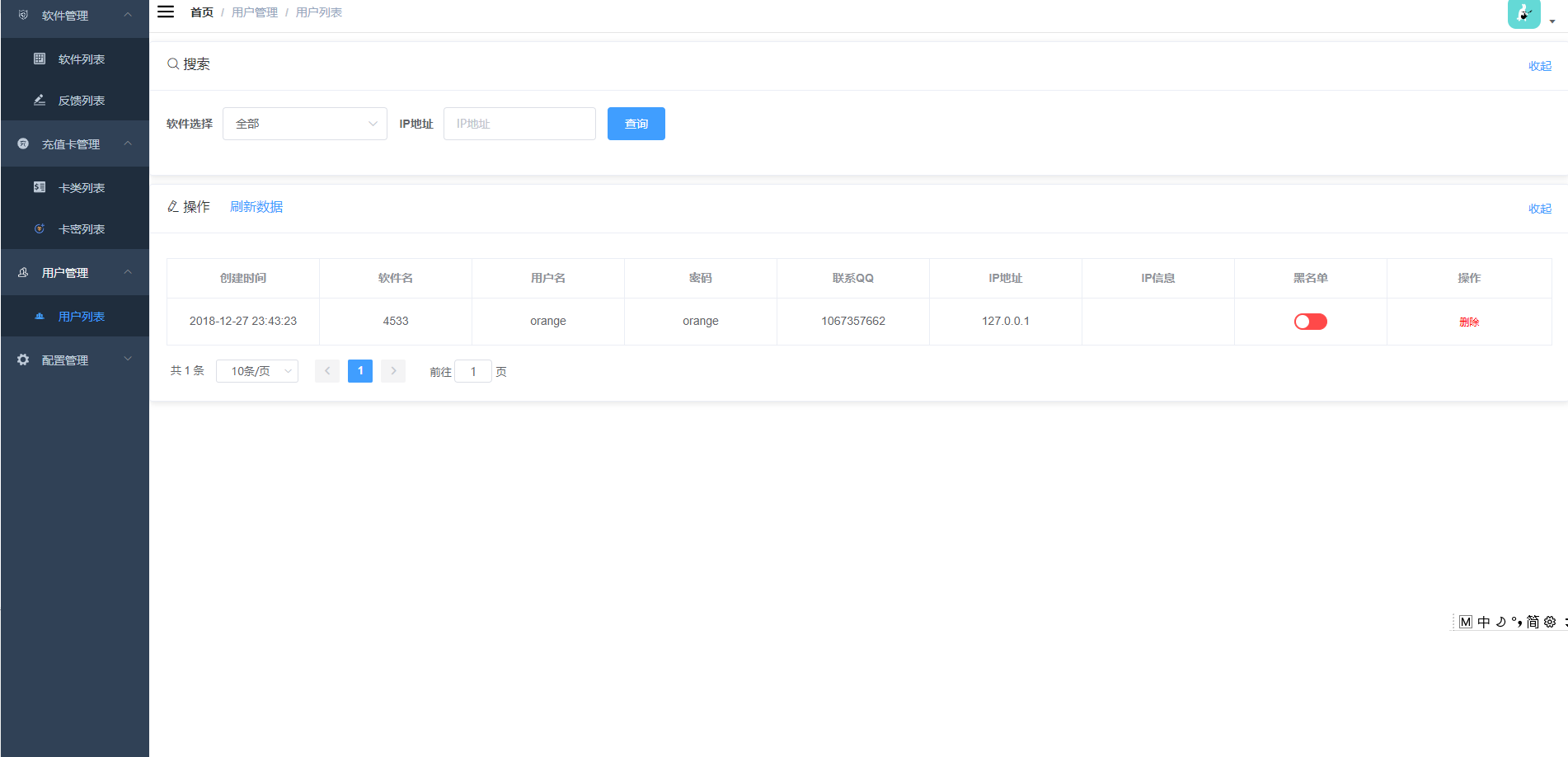Click the hamburger menu icon

[x=166, y=12]
